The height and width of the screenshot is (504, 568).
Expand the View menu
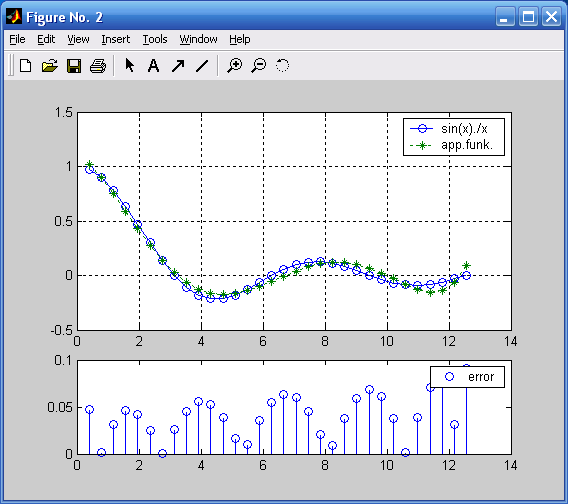click(78, 39)
